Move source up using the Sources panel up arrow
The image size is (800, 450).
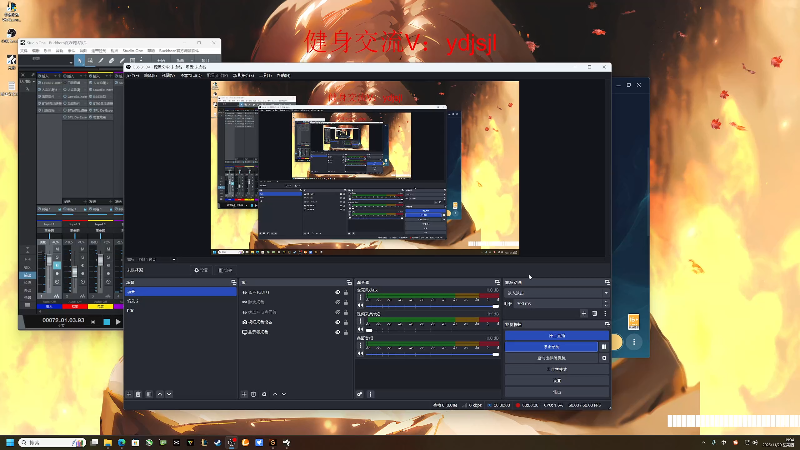coord(275,394)
